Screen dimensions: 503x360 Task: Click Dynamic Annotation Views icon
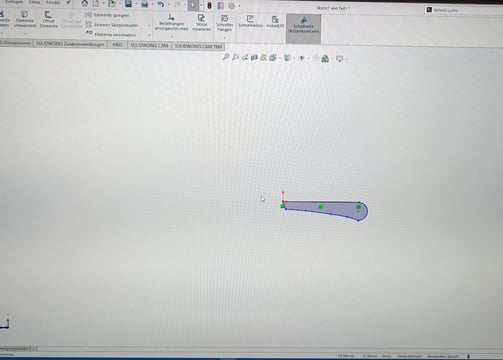click(264, 58)
